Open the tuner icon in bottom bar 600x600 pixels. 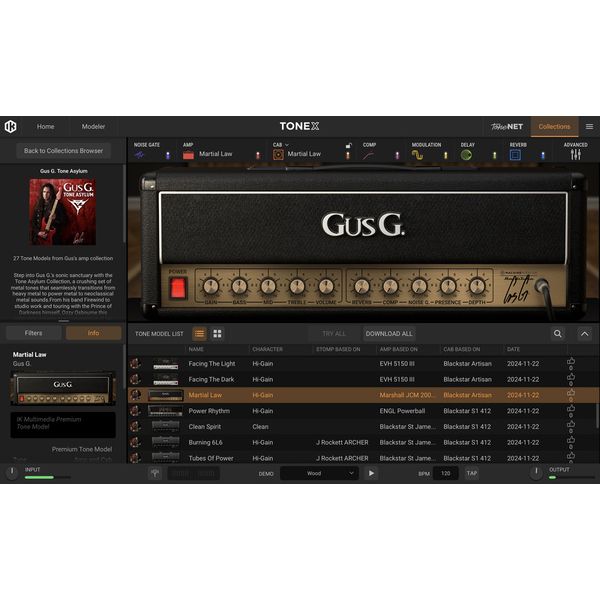155,473
